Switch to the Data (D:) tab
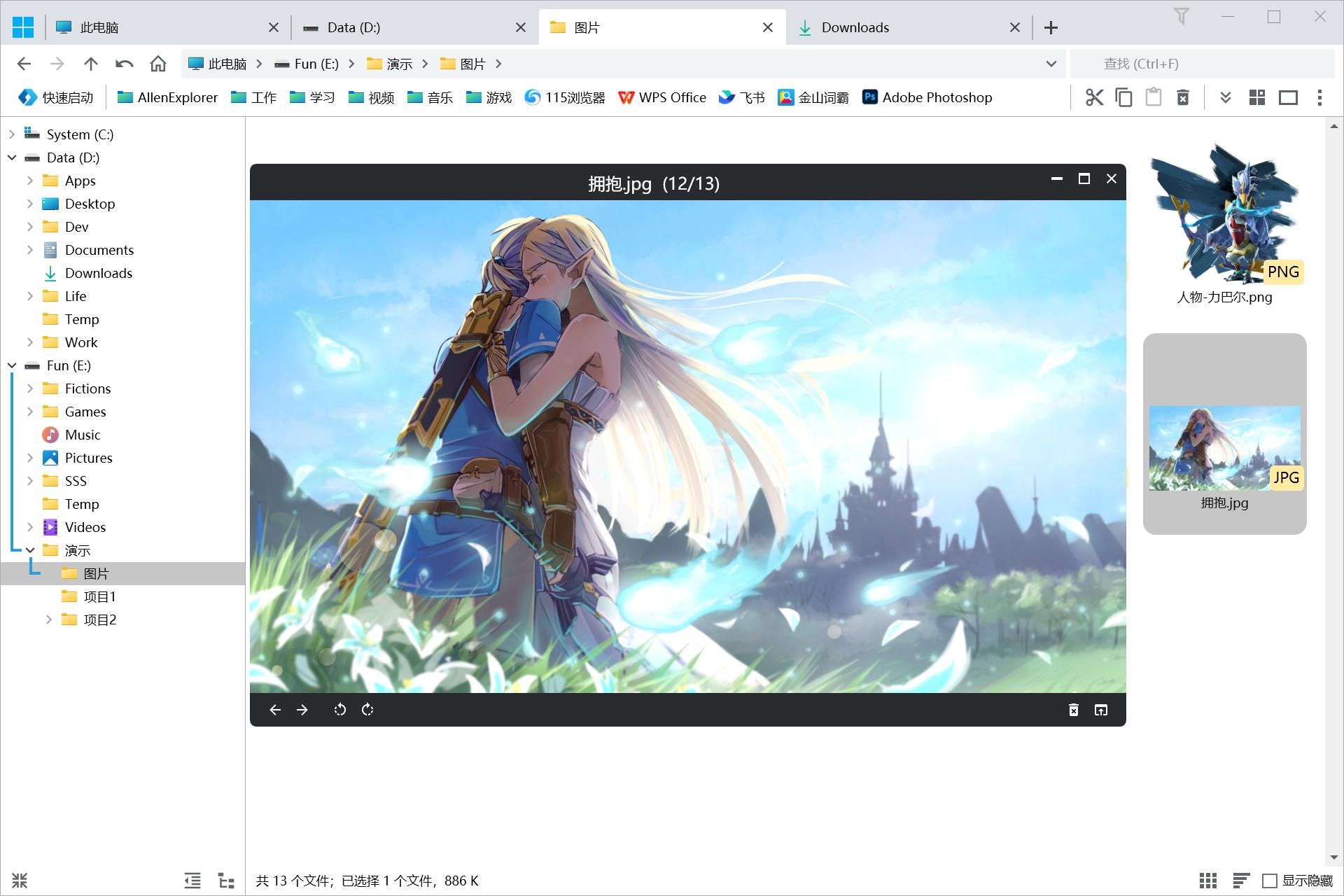Viewport: 1344px width, 896px height. [353, 27]
